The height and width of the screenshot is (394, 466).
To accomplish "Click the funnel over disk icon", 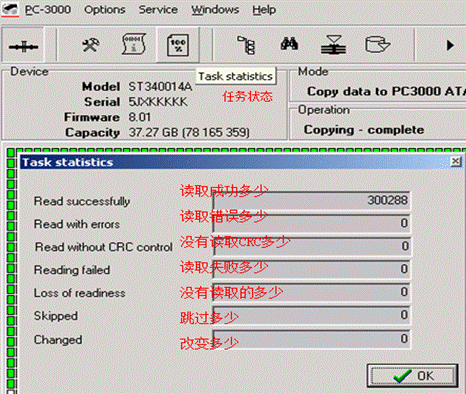I will 333,45.
